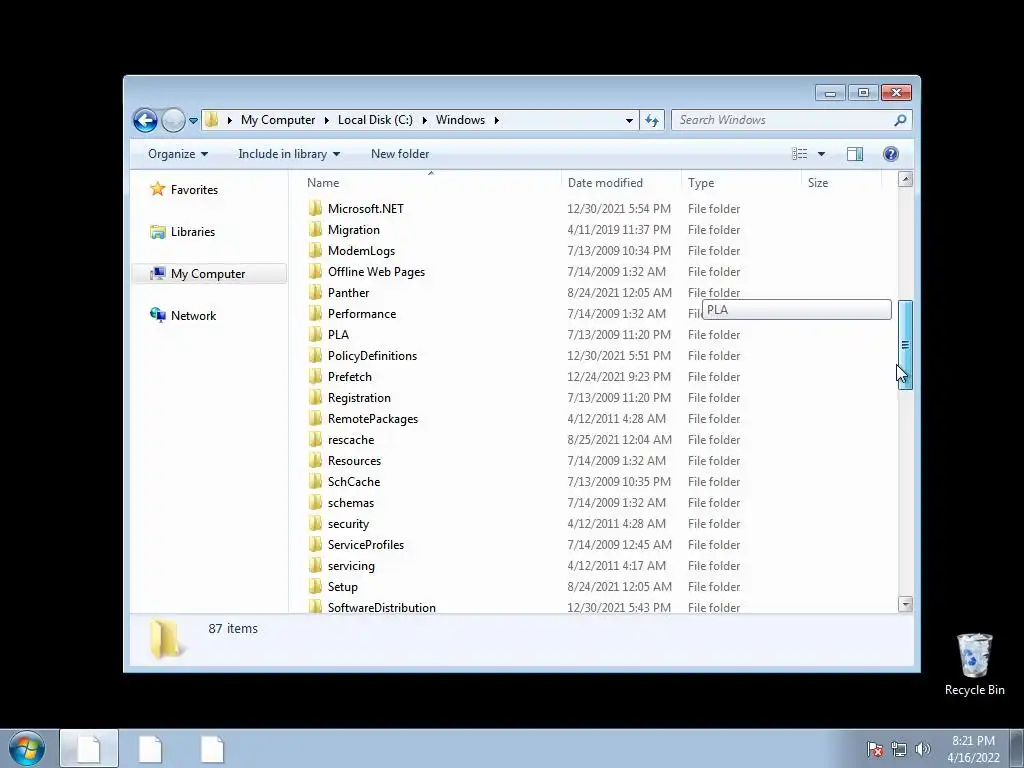Toggle the preview pane
This screenshot has height=768, width=1024.
click(x=854, y=154)
